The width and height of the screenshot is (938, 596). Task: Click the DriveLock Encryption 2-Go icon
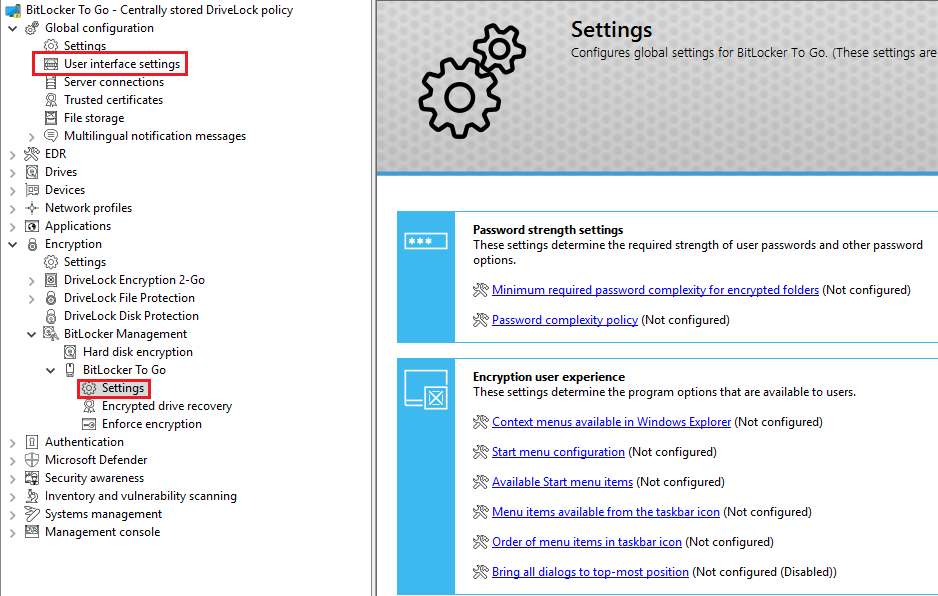click(x=51, y=280)
